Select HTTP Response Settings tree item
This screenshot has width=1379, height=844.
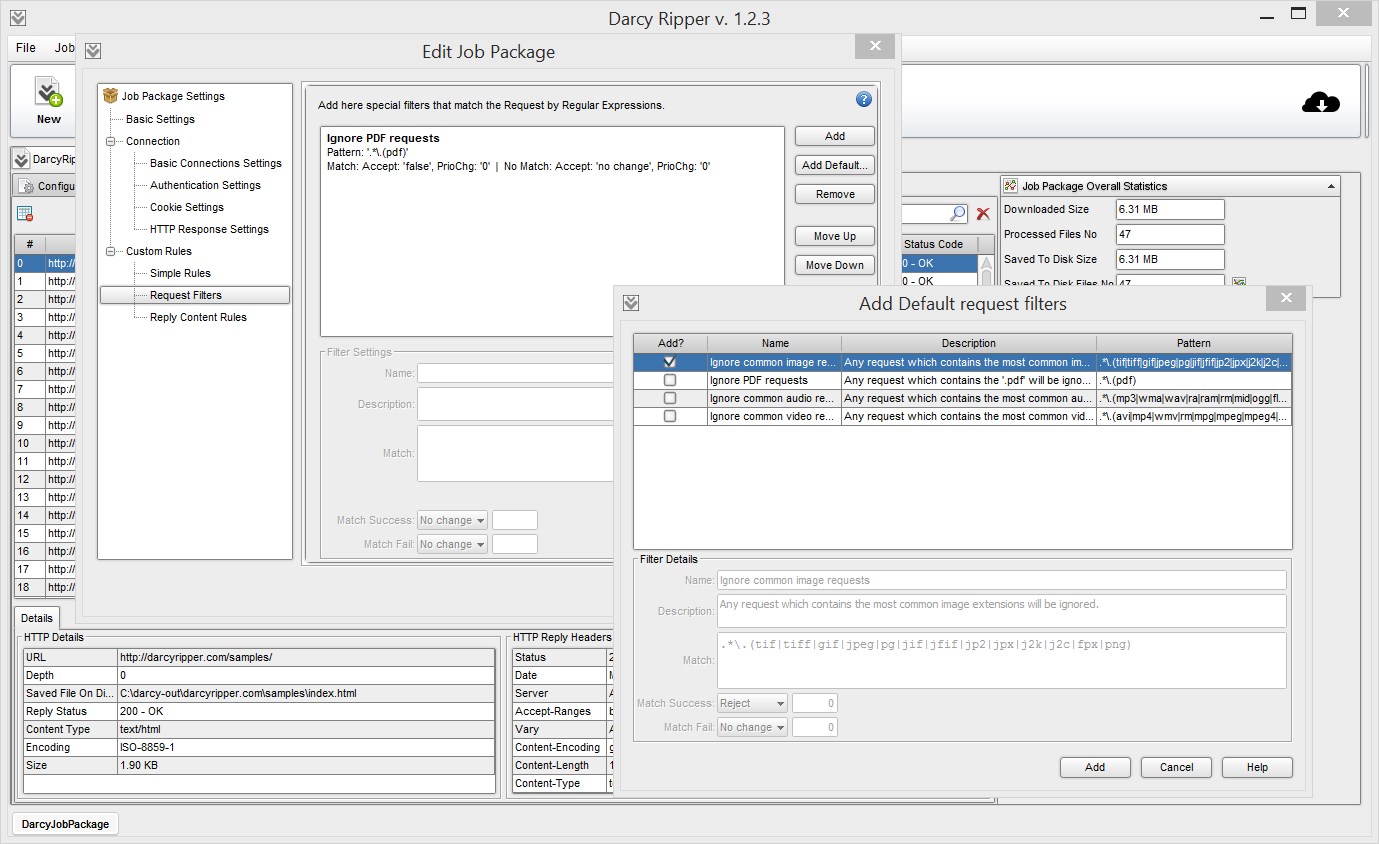(x=209, y=229)
